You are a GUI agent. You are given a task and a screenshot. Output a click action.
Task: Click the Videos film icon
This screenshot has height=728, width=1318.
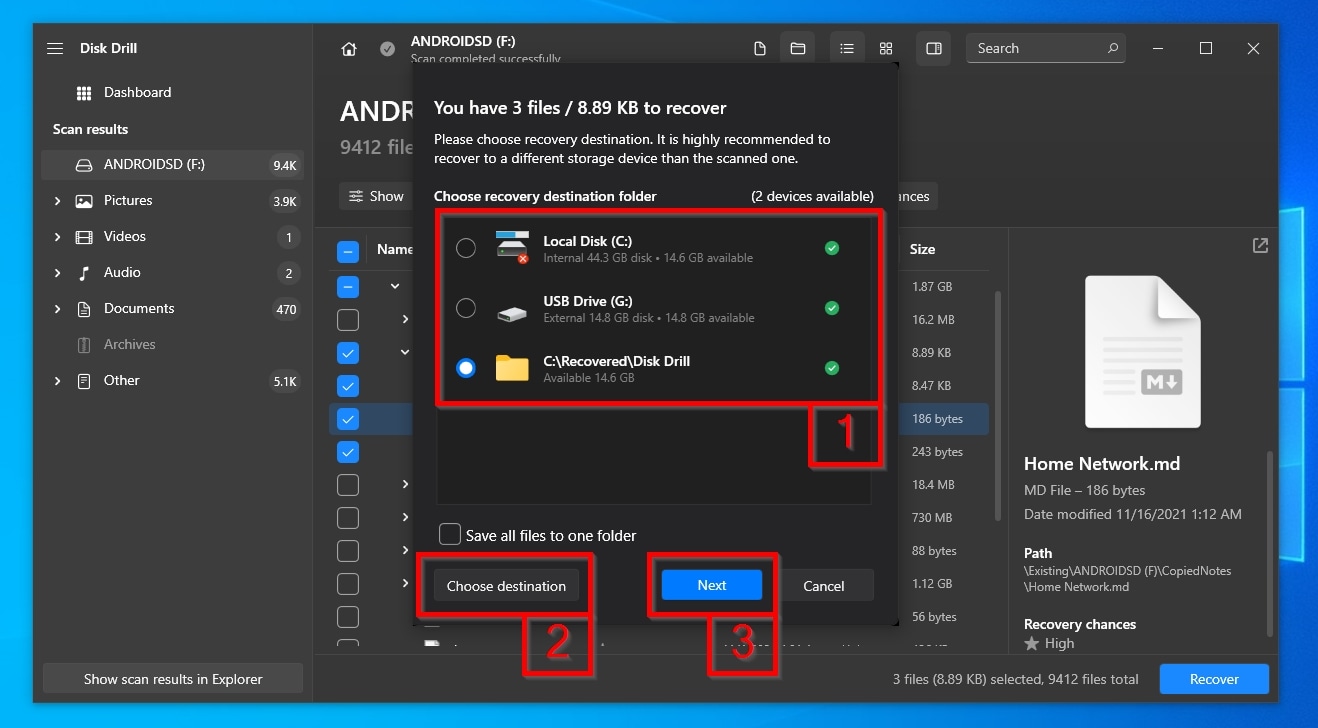click(85, 237)
